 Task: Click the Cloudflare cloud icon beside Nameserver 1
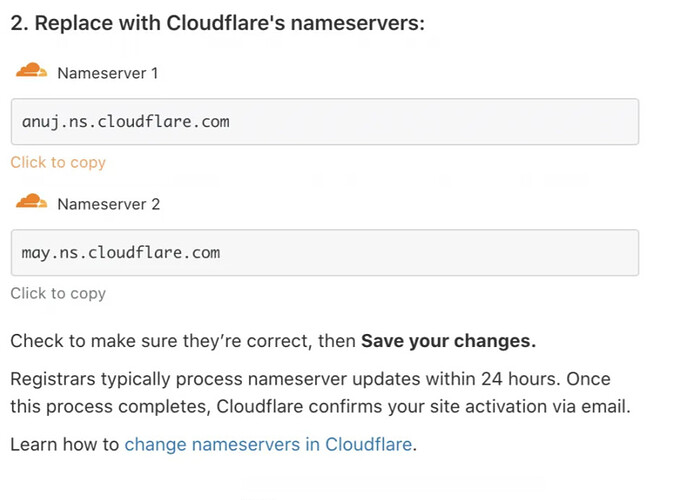(31, 71)
